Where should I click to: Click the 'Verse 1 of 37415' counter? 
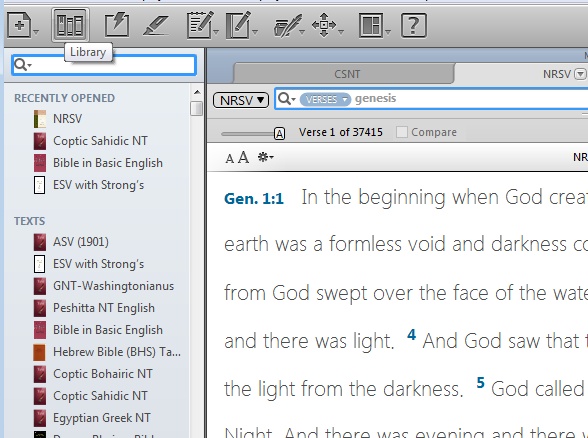pyautogui.click(x=340, y=132)
